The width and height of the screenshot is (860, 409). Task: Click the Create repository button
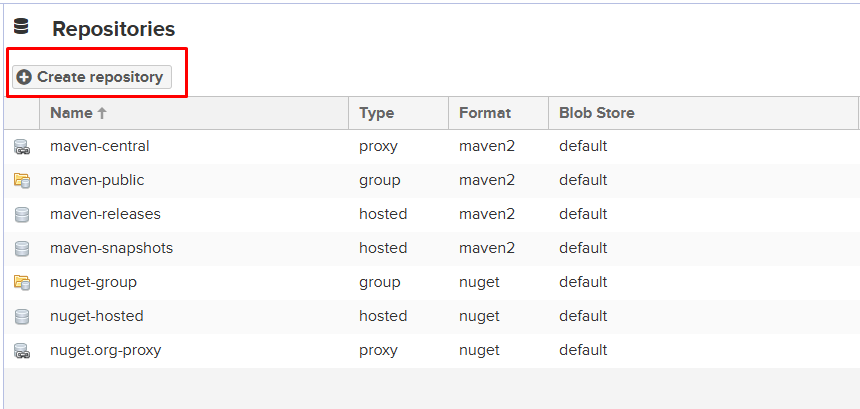click(x=92, y=77)
